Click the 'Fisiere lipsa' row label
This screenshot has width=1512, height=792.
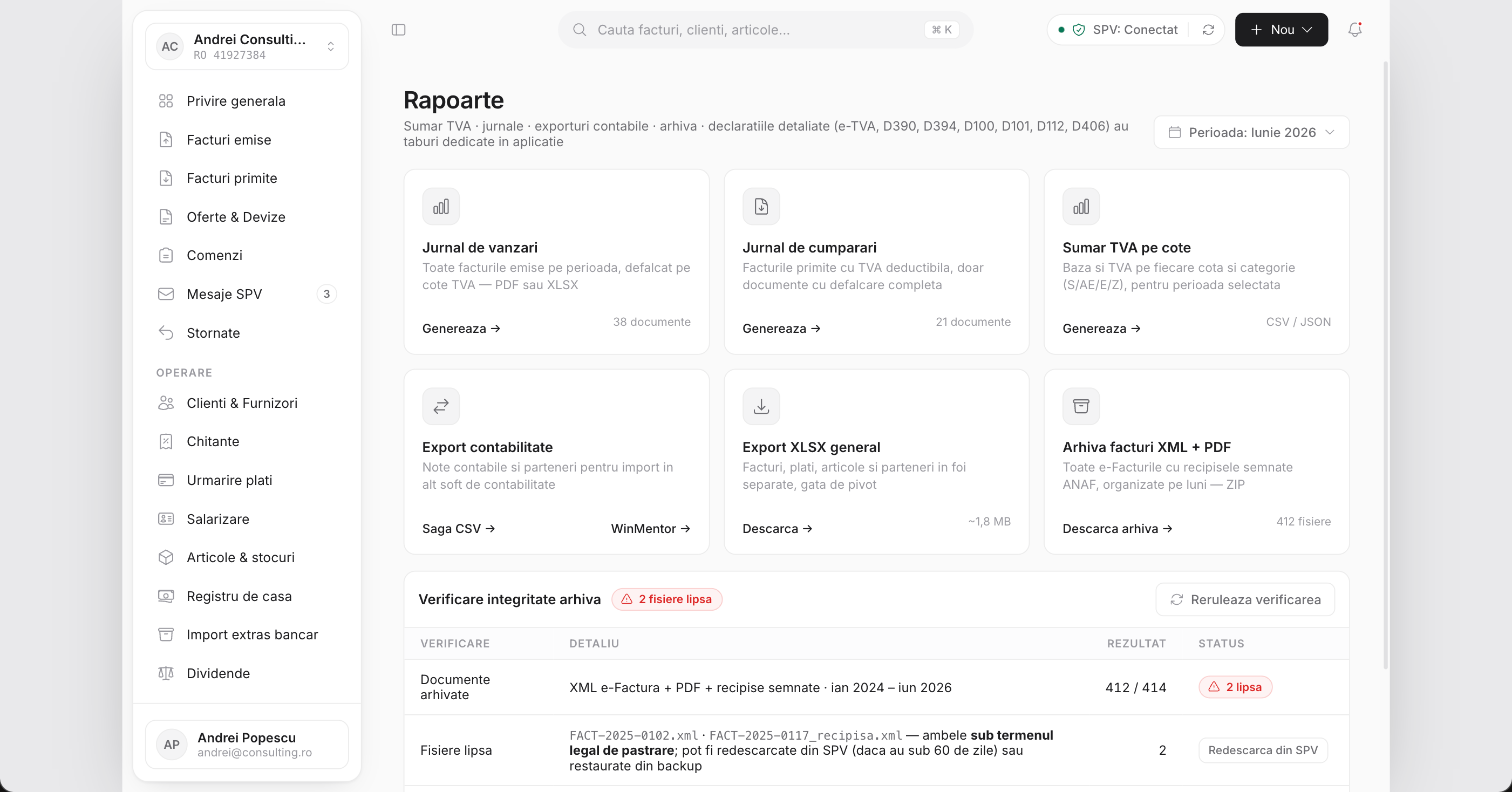455,750
